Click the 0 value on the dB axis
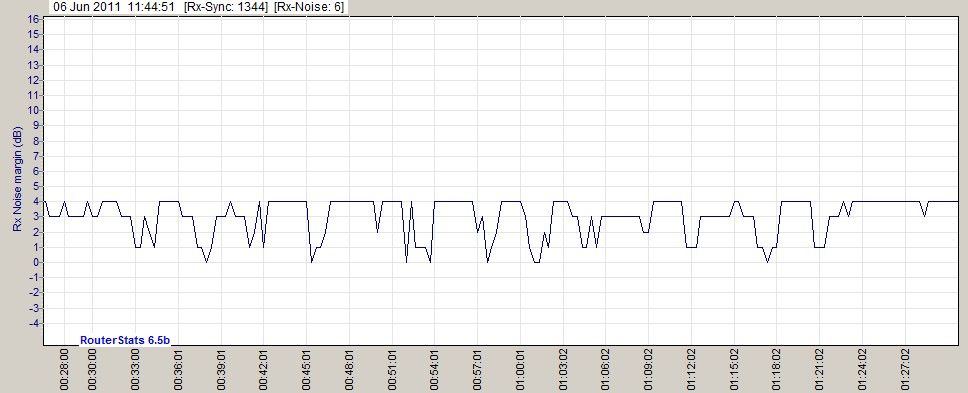Screen dimensions: 968x393 36,262
